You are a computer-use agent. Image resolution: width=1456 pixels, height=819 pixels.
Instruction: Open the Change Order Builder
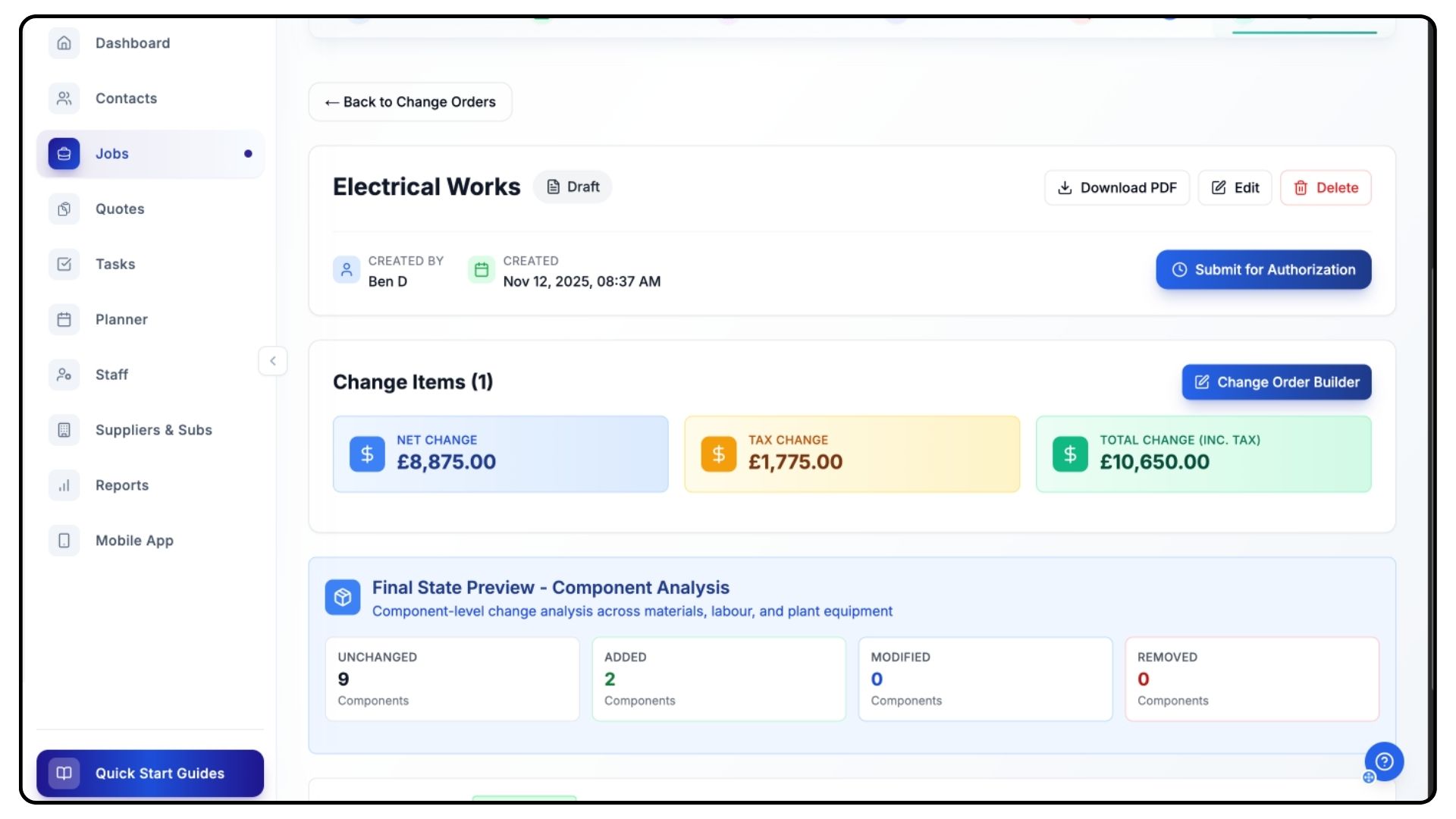pyautogui.click(x=1276, y=382)
